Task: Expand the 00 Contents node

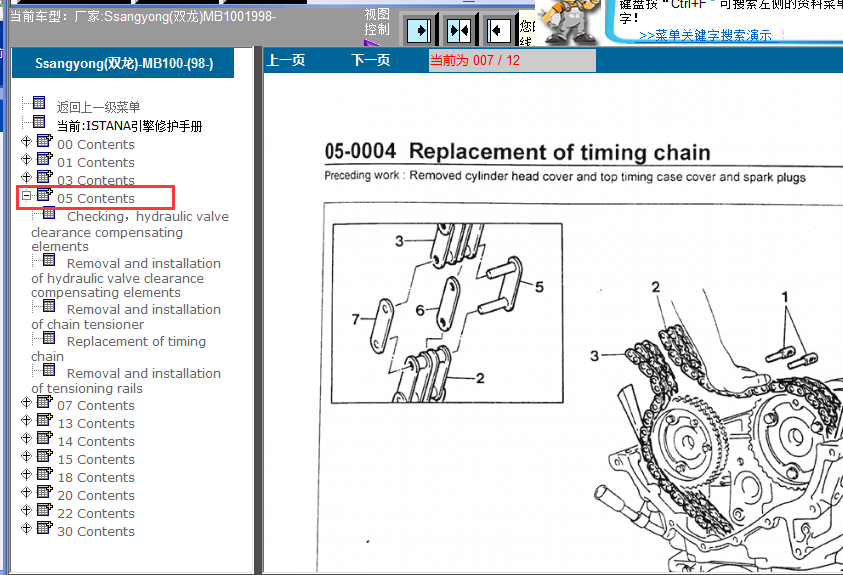Action: [26, 141]
